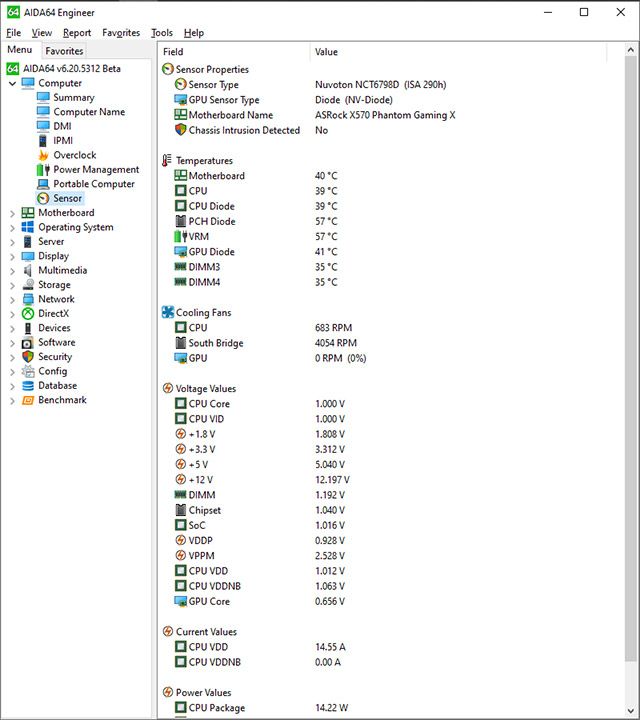This screenshot has width=640, height=720.
Task: Click the Display monitor icon
Action: tap(28, 256)
